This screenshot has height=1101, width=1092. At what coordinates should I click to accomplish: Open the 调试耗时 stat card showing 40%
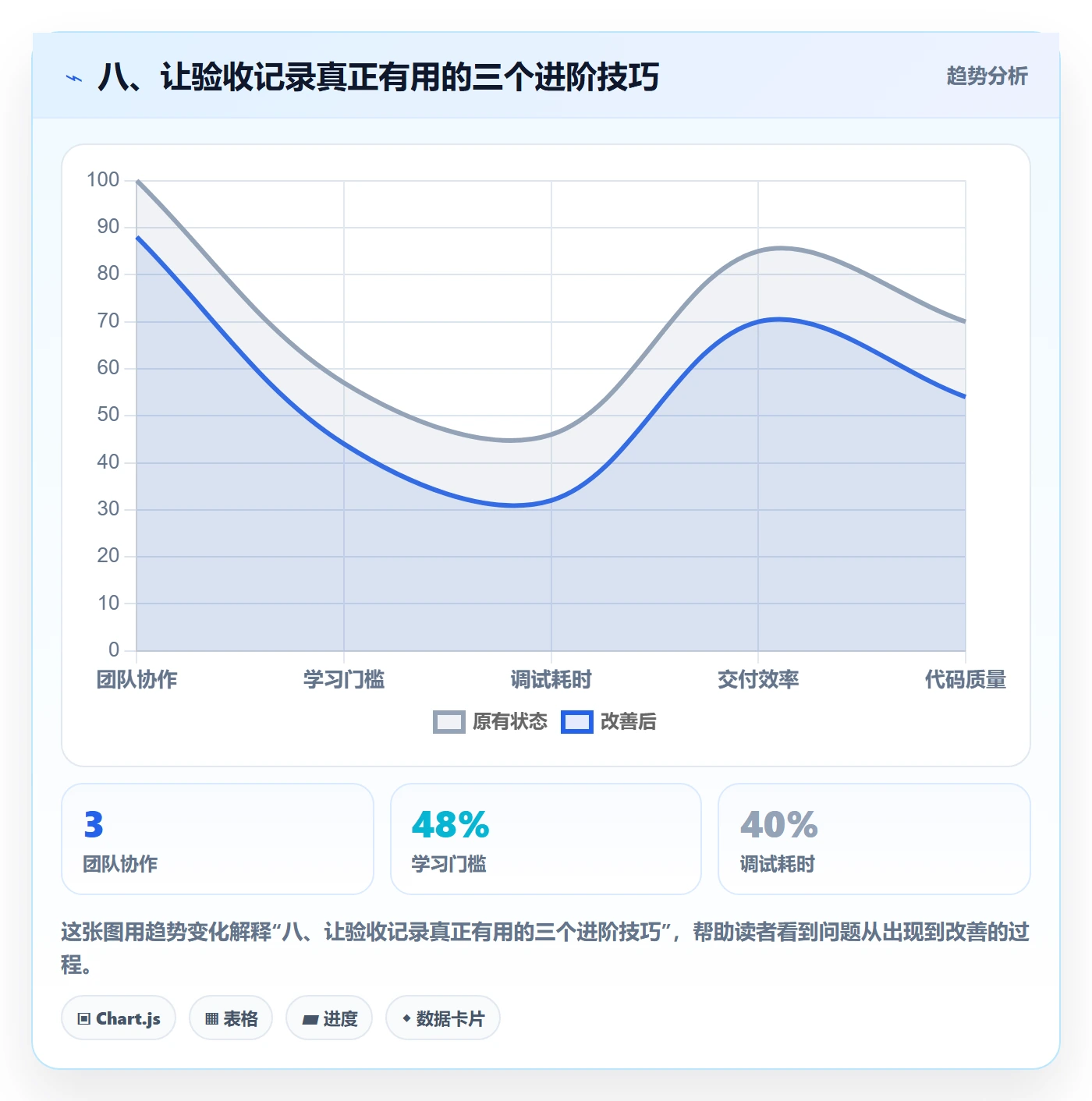[874, 839]
